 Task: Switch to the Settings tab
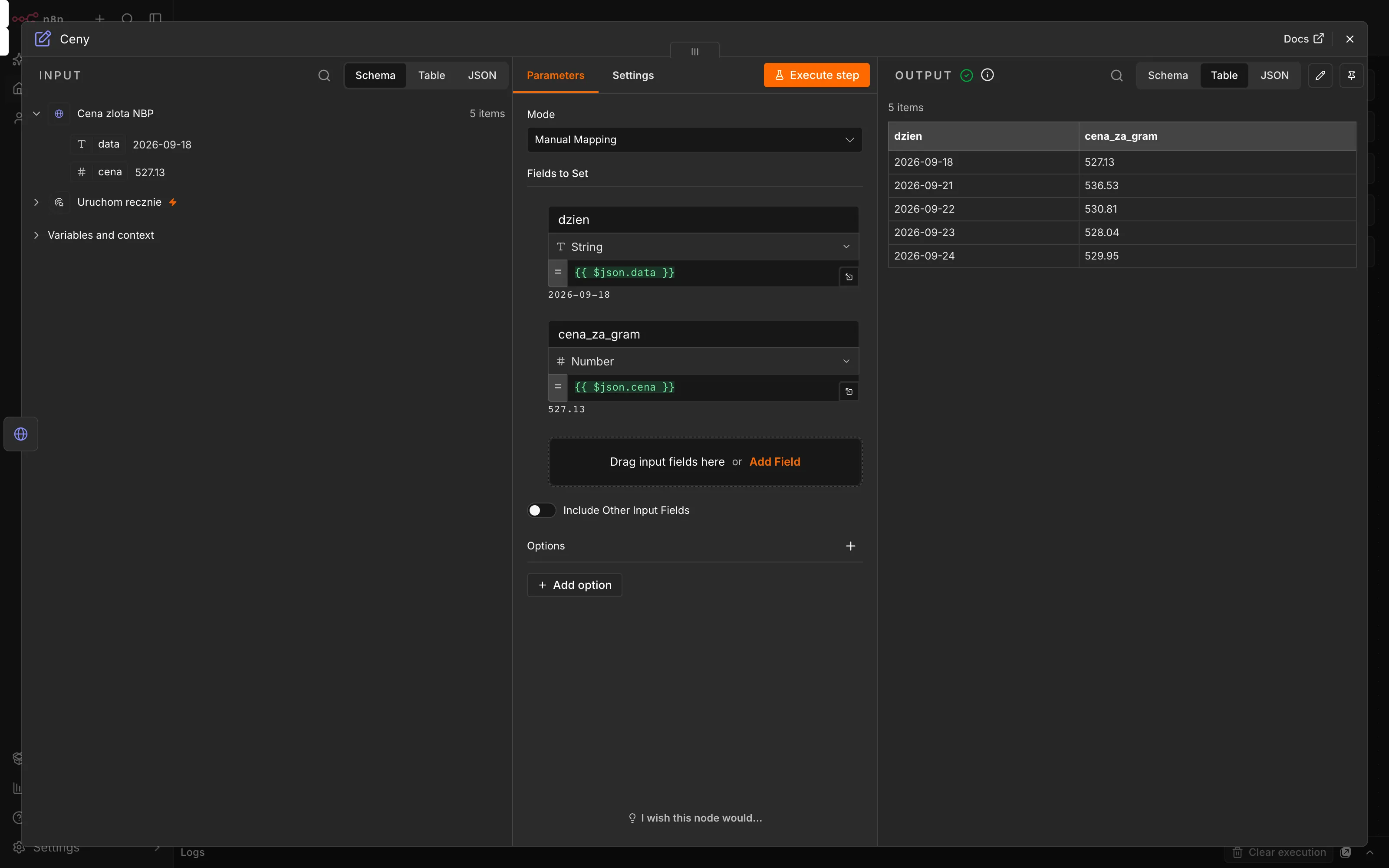tap(632, 75)
